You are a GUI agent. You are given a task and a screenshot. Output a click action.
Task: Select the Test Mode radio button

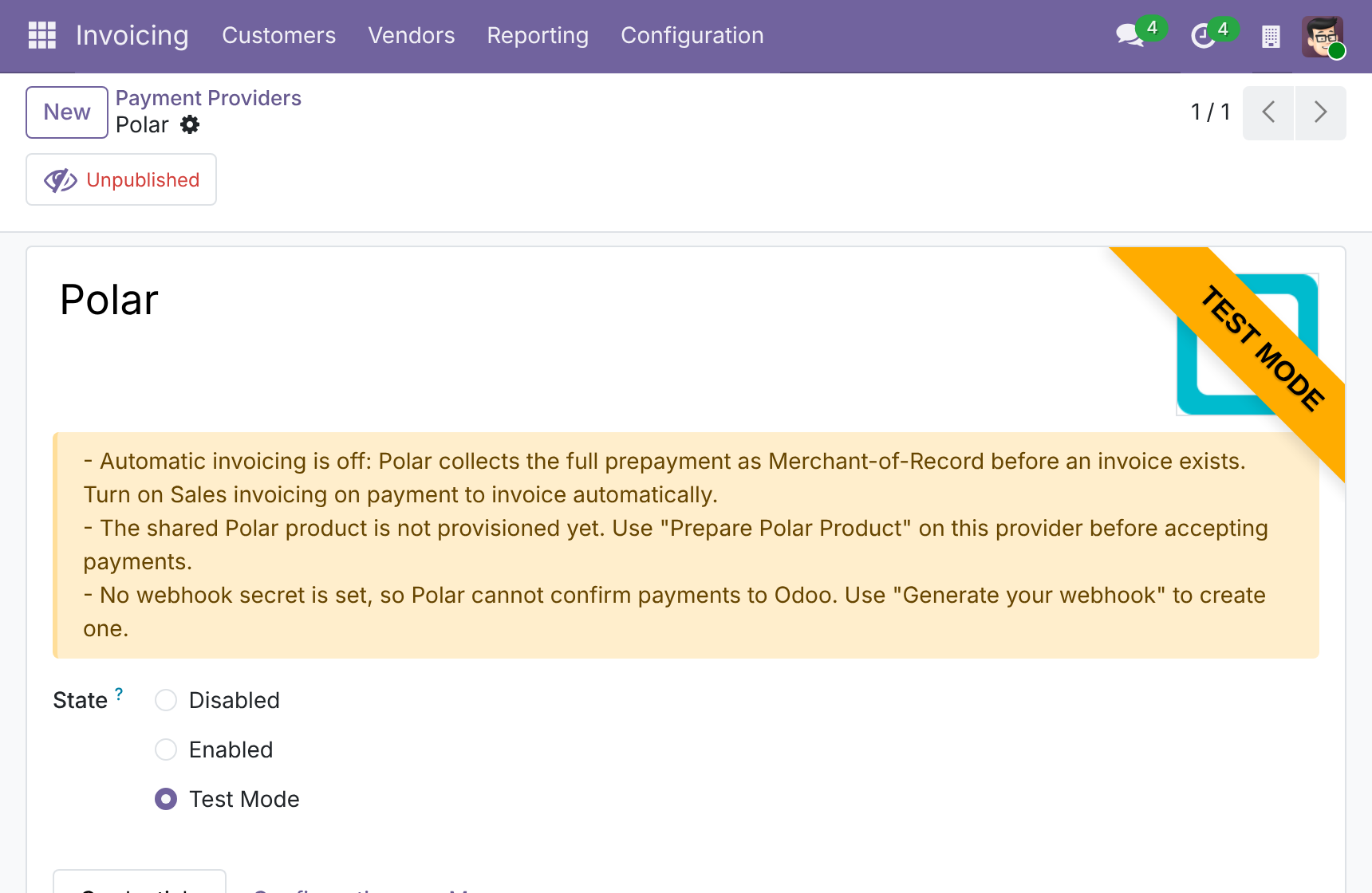(166, 799)
